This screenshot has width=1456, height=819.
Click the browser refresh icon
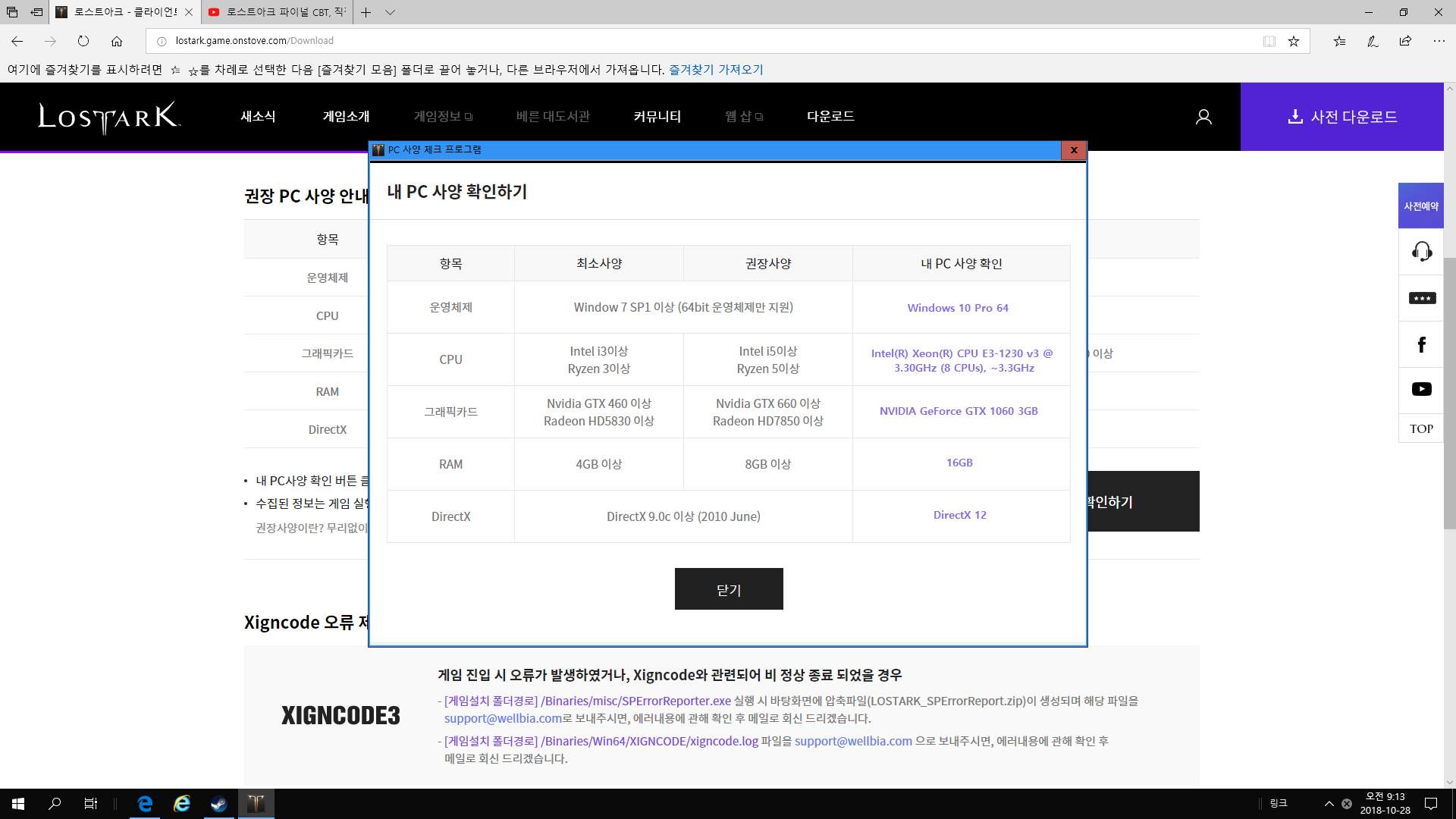(x=83, y=41)
